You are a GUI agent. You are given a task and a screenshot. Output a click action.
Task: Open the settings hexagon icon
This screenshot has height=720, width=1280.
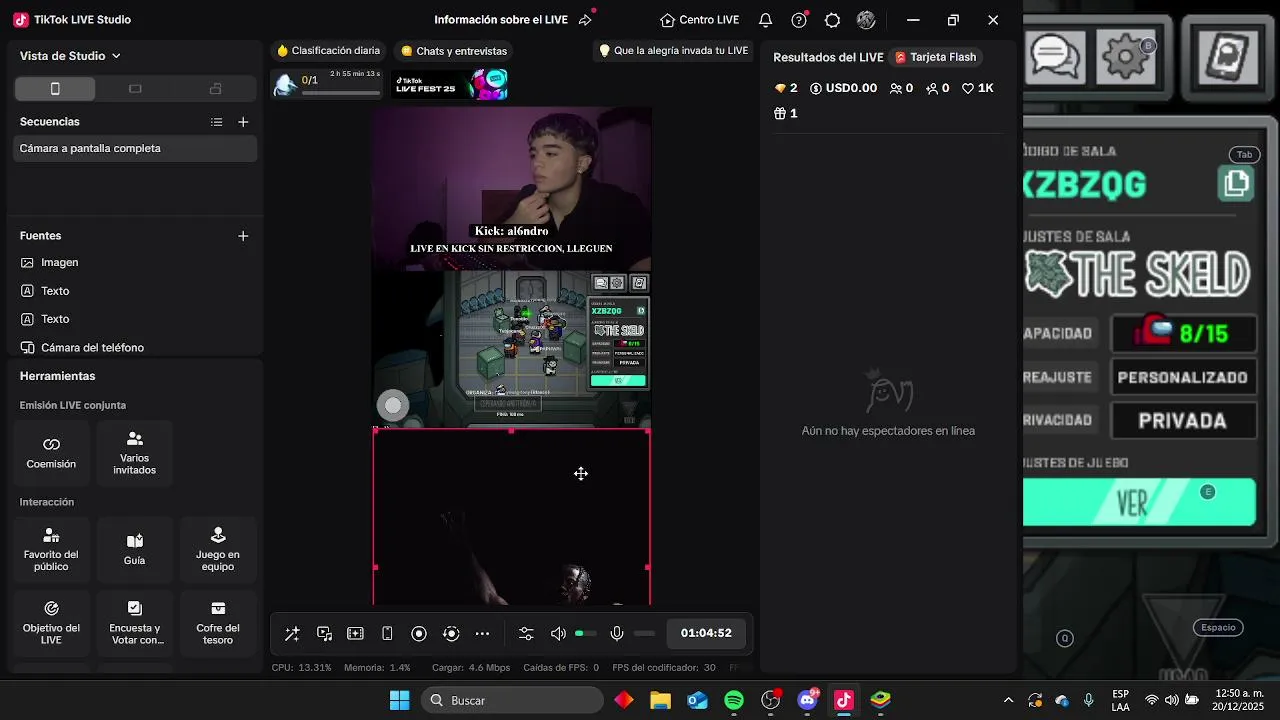[832, 20]
